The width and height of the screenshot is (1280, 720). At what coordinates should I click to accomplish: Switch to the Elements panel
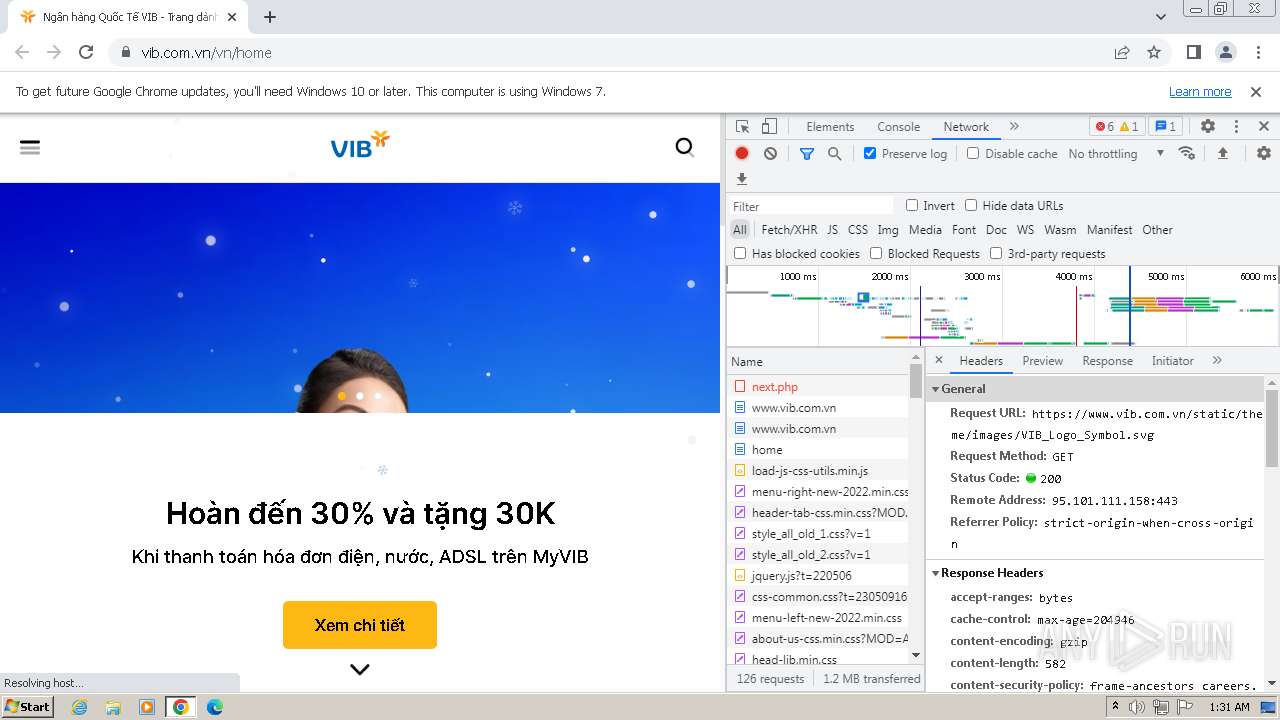pyautogui.click(x=830, y=127)
